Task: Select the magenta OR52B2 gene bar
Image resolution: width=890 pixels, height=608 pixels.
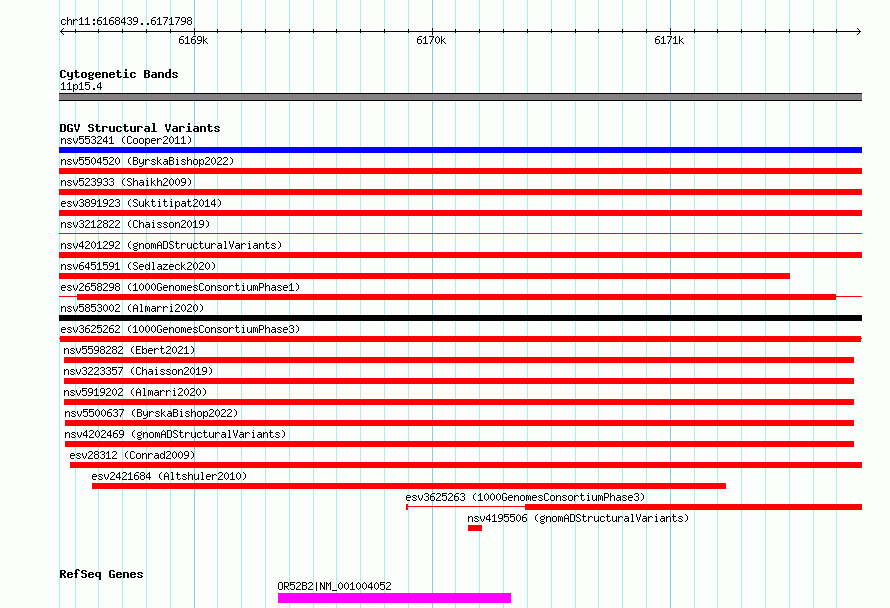Action: [394, 598]
